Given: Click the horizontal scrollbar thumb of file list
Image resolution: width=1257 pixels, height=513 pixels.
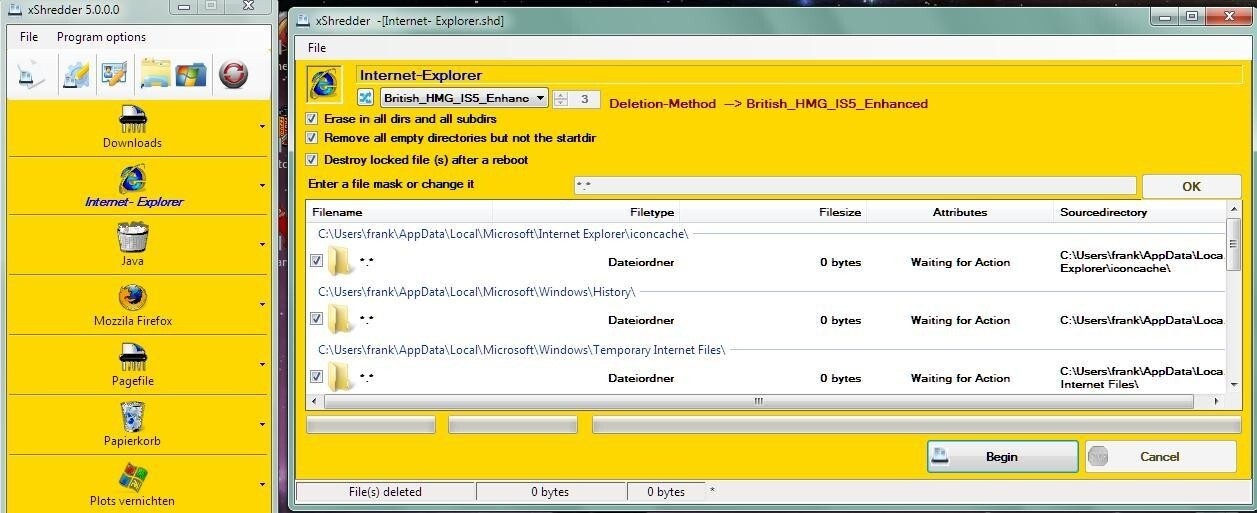Looking at the screenshot, I should point(757,401).
